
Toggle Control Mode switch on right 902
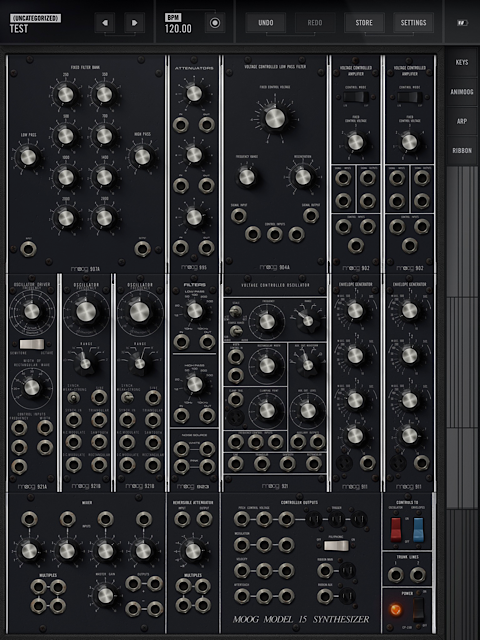click(409, 97)
